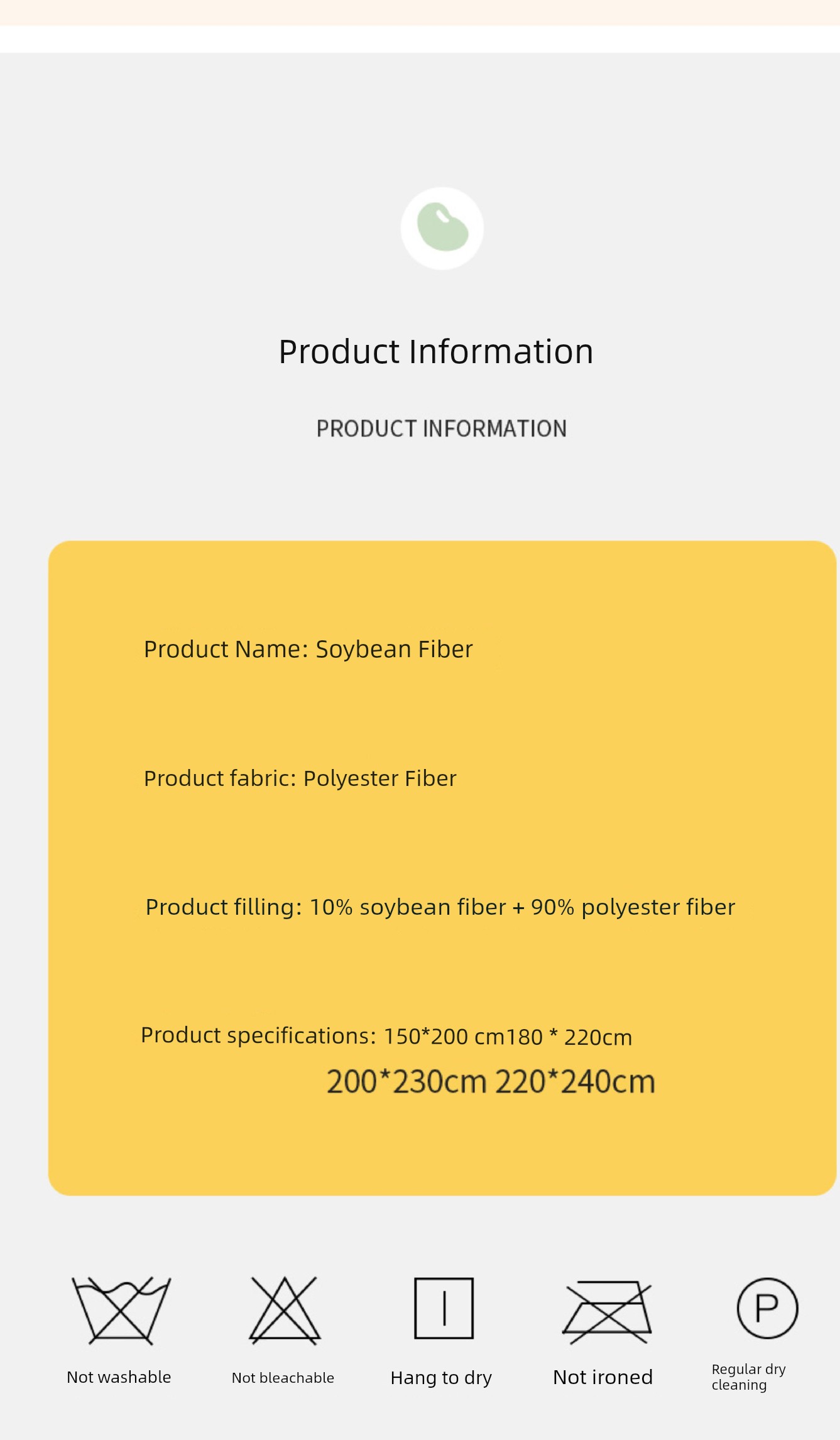The image size is (840, 1440).
Task: Click the dry cleaning circled P icon
Action: [767, 1308]
